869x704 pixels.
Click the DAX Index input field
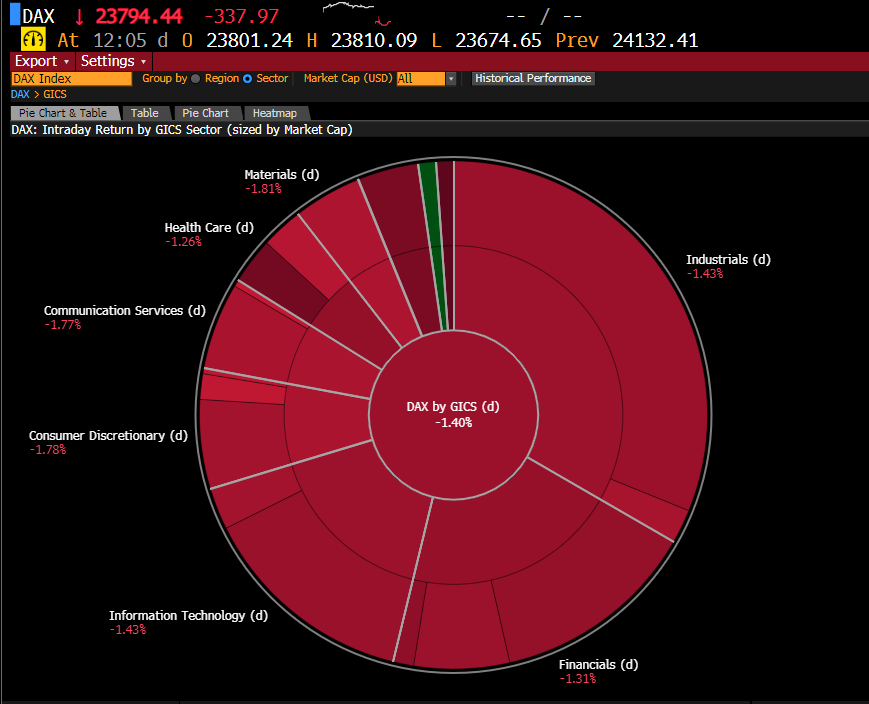tap(71, 78)
